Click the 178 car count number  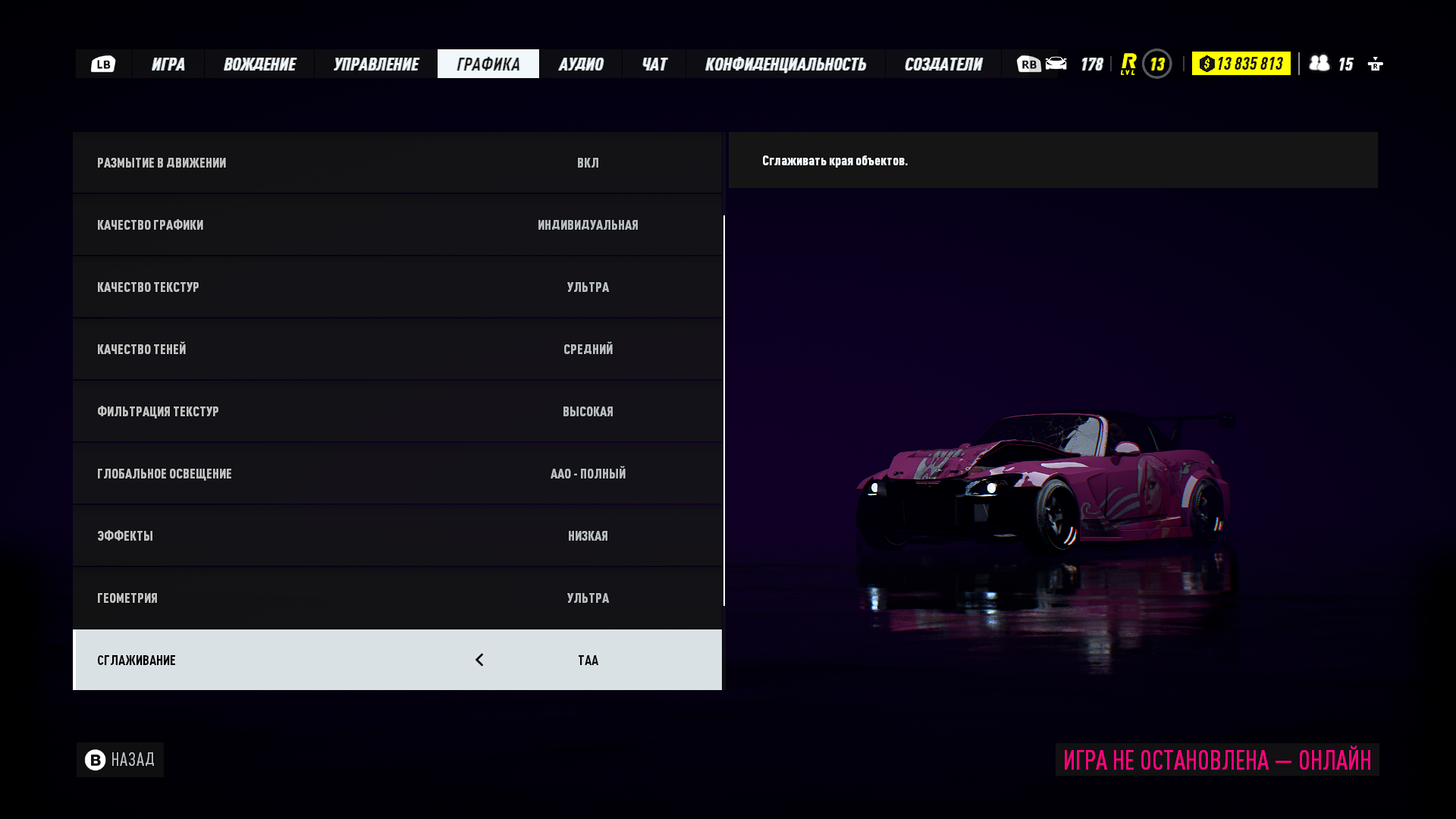[1091, 64]
